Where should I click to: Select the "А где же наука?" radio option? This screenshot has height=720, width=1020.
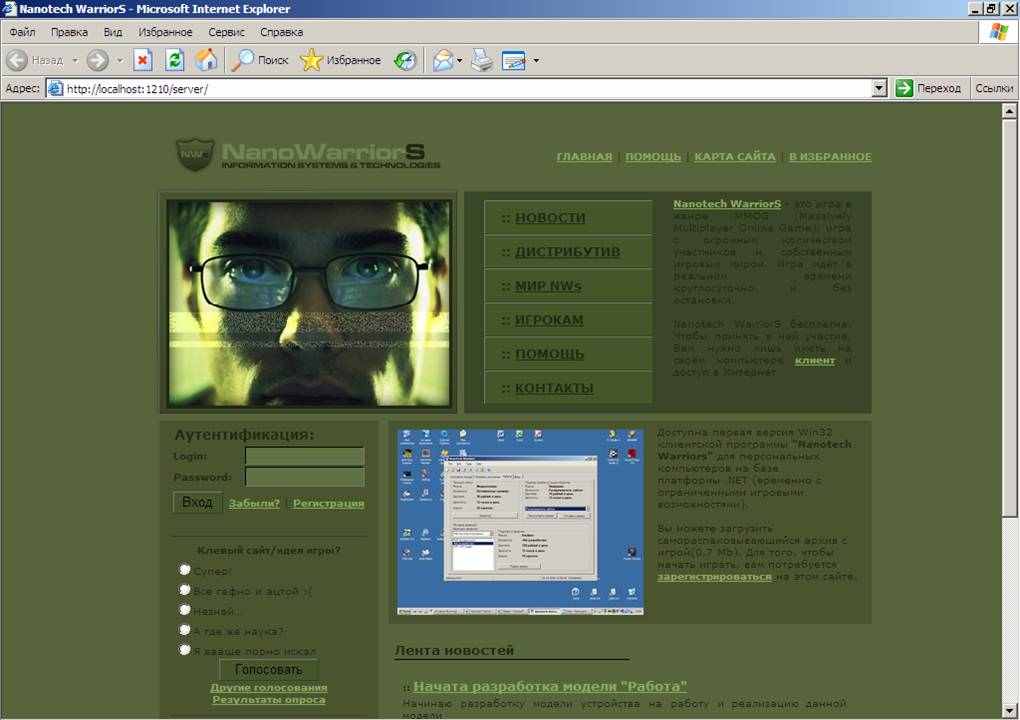(185, 630)
